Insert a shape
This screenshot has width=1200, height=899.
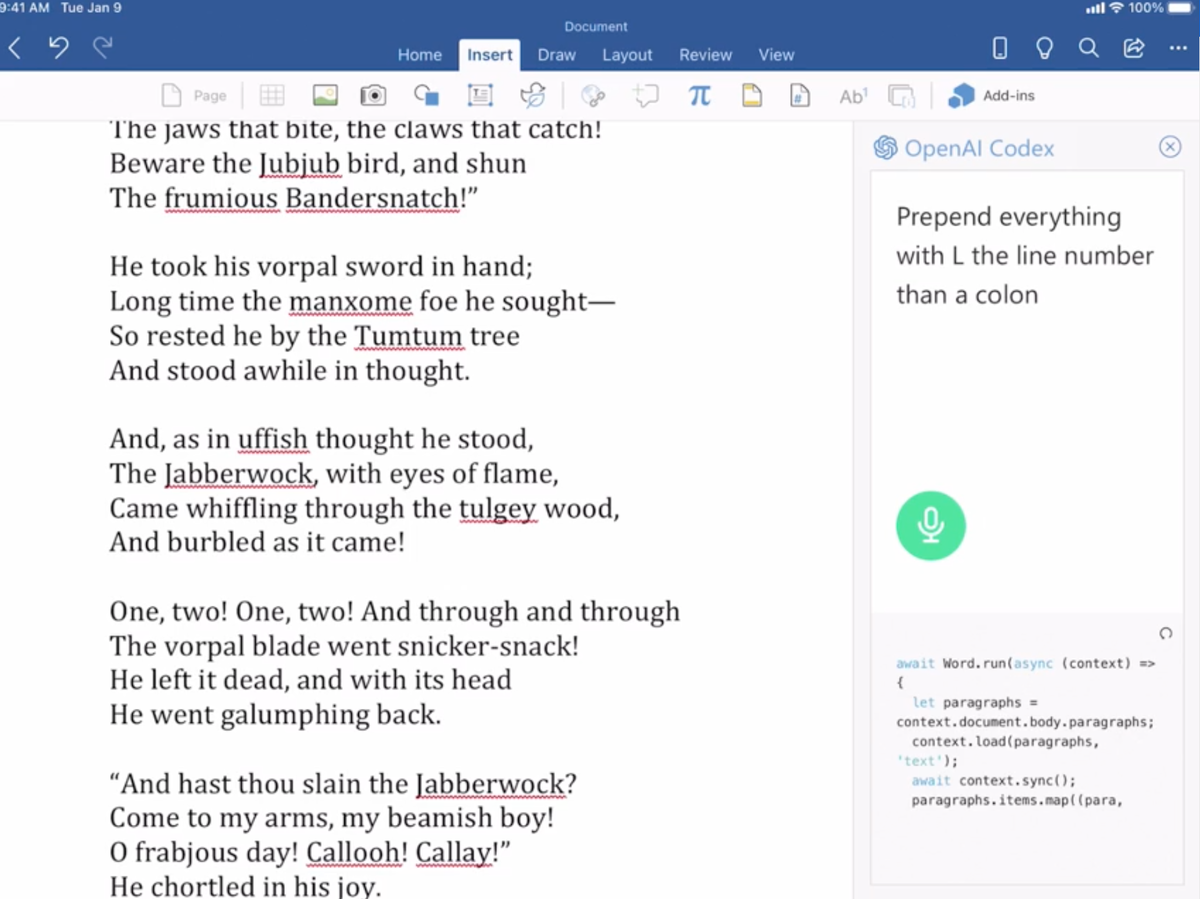427,96
